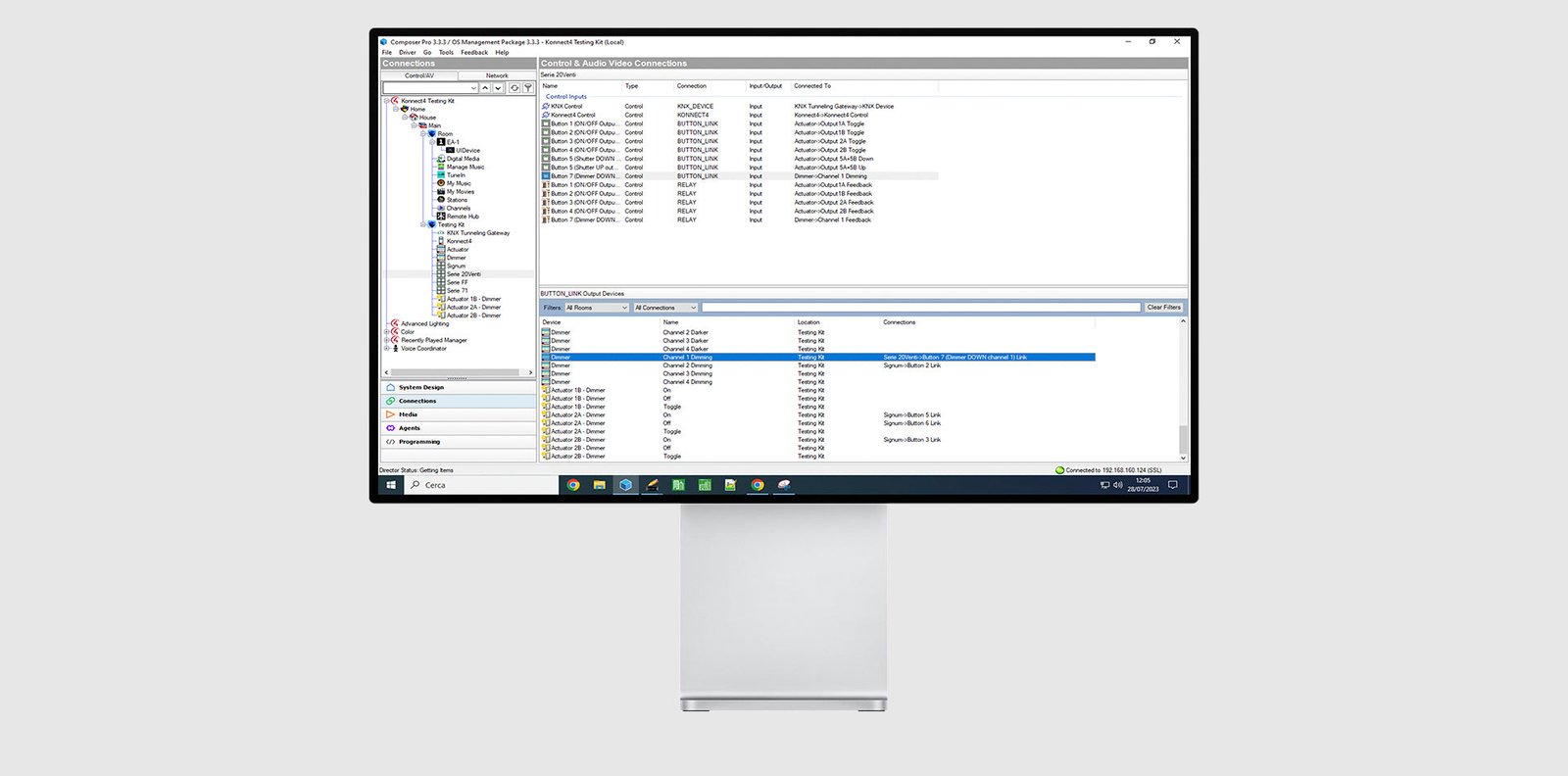Collapse the Testing Kit room node
This screenshot has width=1568, height=776.
tap(424, 224)
